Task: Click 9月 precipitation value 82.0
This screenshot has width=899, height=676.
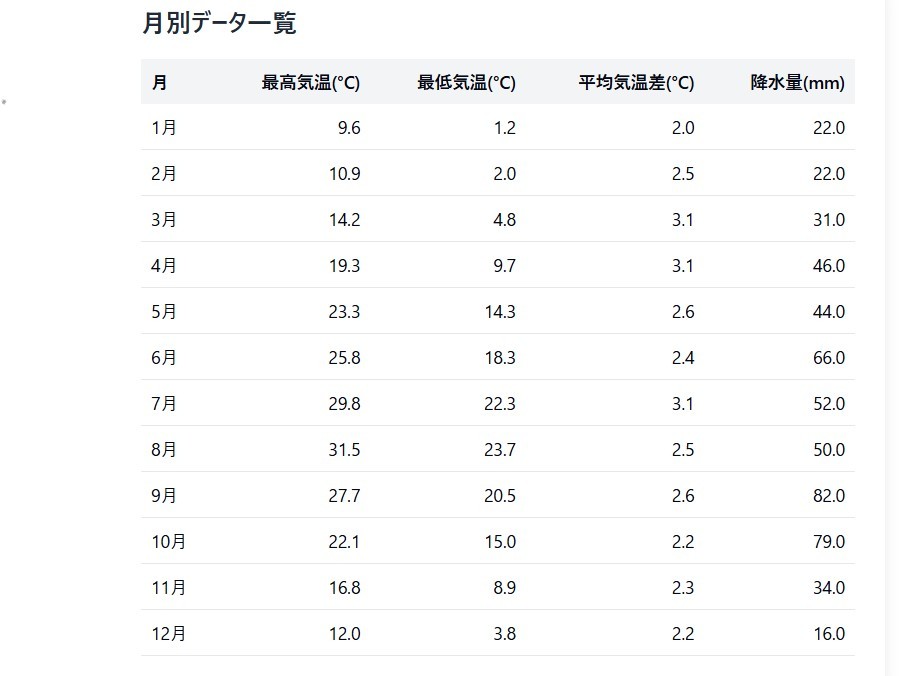Action: click(x=828, y=495)
